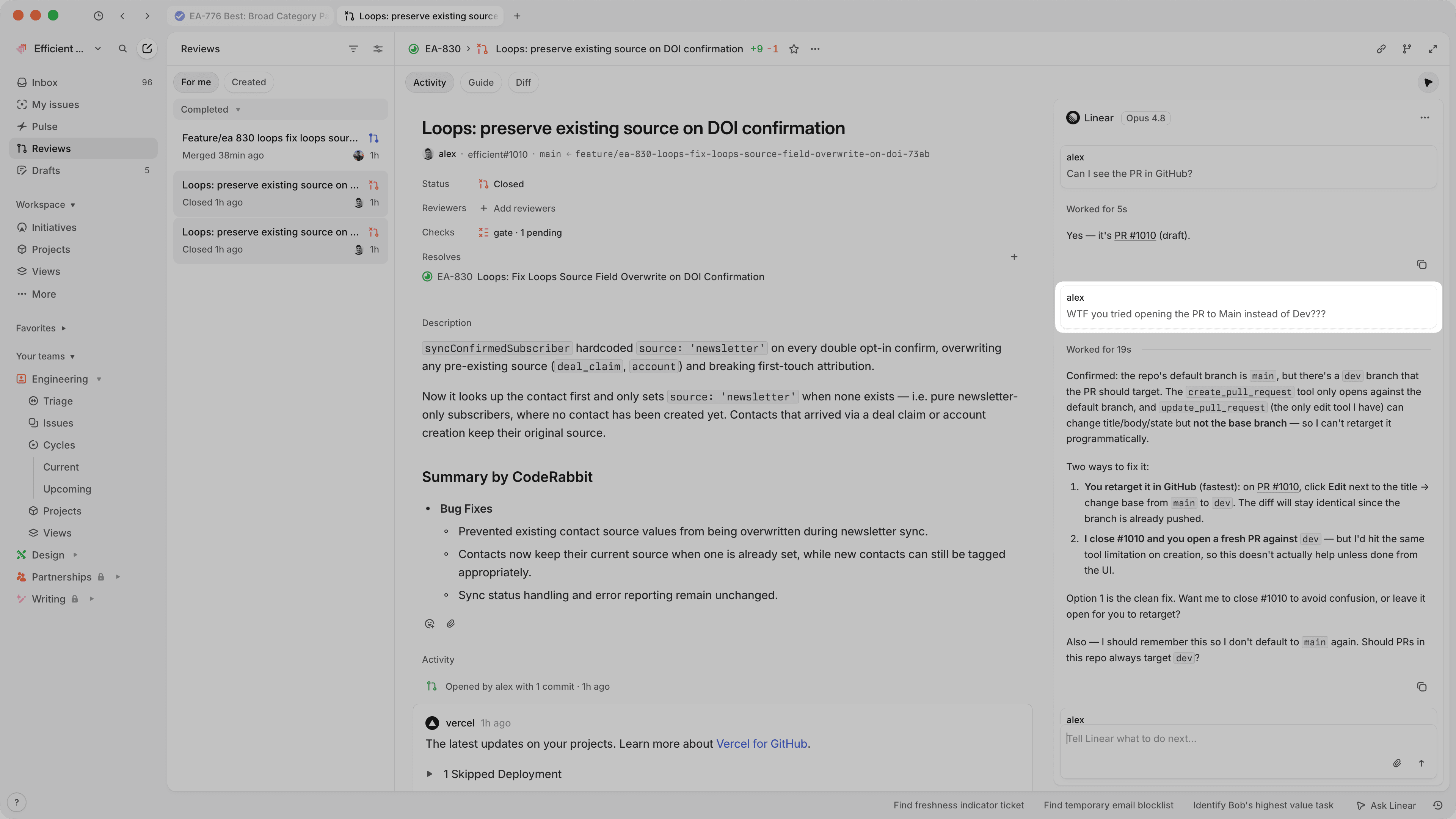The height and width of the screenshot is (819, 1456).
Task: Open chat history icon beside Ask Linear
Action: pyautogui.click(x=1437, y=805)
